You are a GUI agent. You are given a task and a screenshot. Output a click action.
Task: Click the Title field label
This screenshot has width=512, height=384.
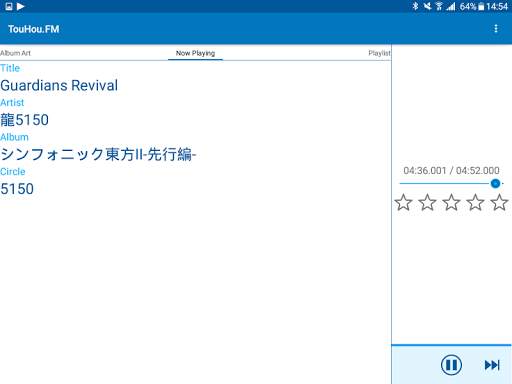pyautogui.click(x=10, y=68)
